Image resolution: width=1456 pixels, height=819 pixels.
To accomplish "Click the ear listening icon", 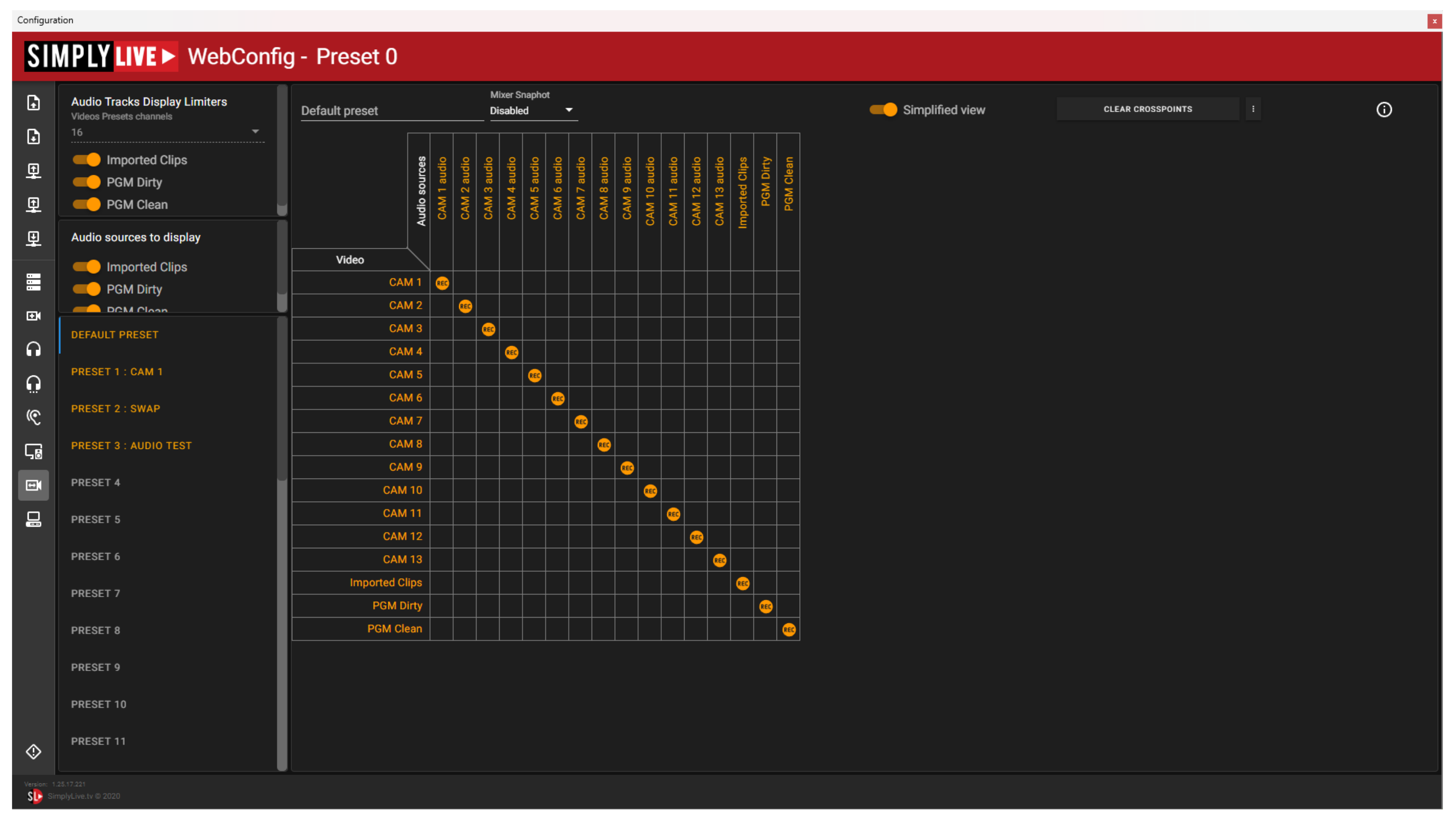I will pos(33,418).
